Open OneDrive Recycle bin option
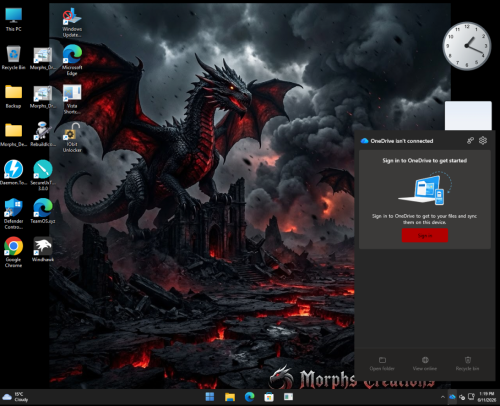Viewport: 500px width, 406px height. pyautogui.click(x=467, y=364)
